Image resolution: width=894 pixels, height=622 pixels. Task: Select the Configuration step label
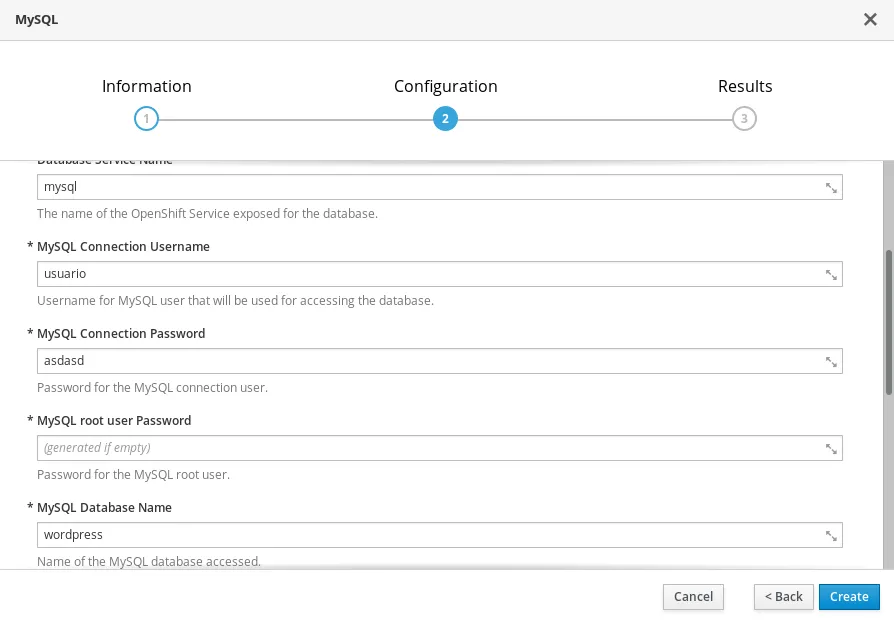point(445,87)
